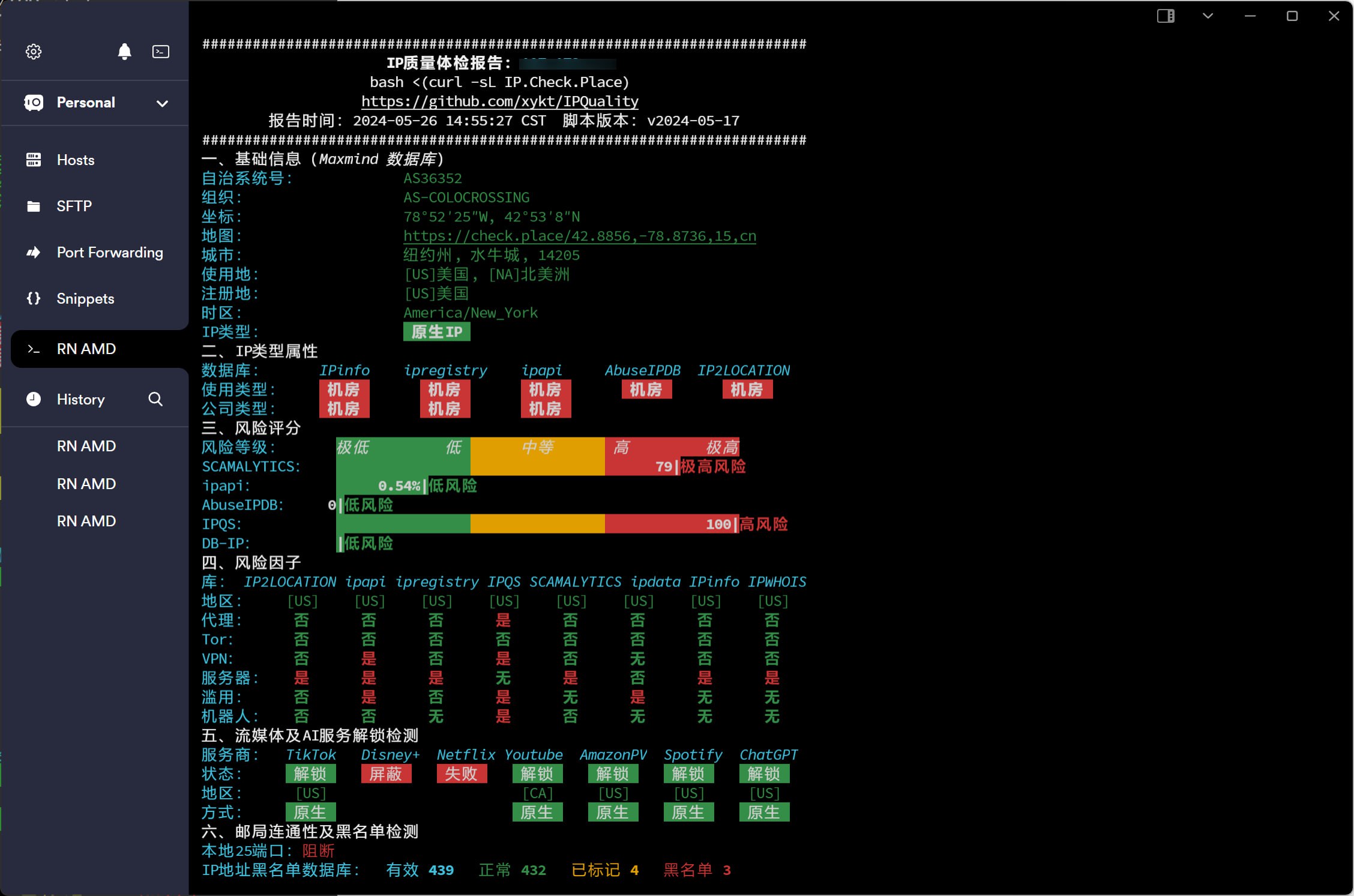Open local terminal icon in sidebar header

pyautogui.click(x=161, y=52)
